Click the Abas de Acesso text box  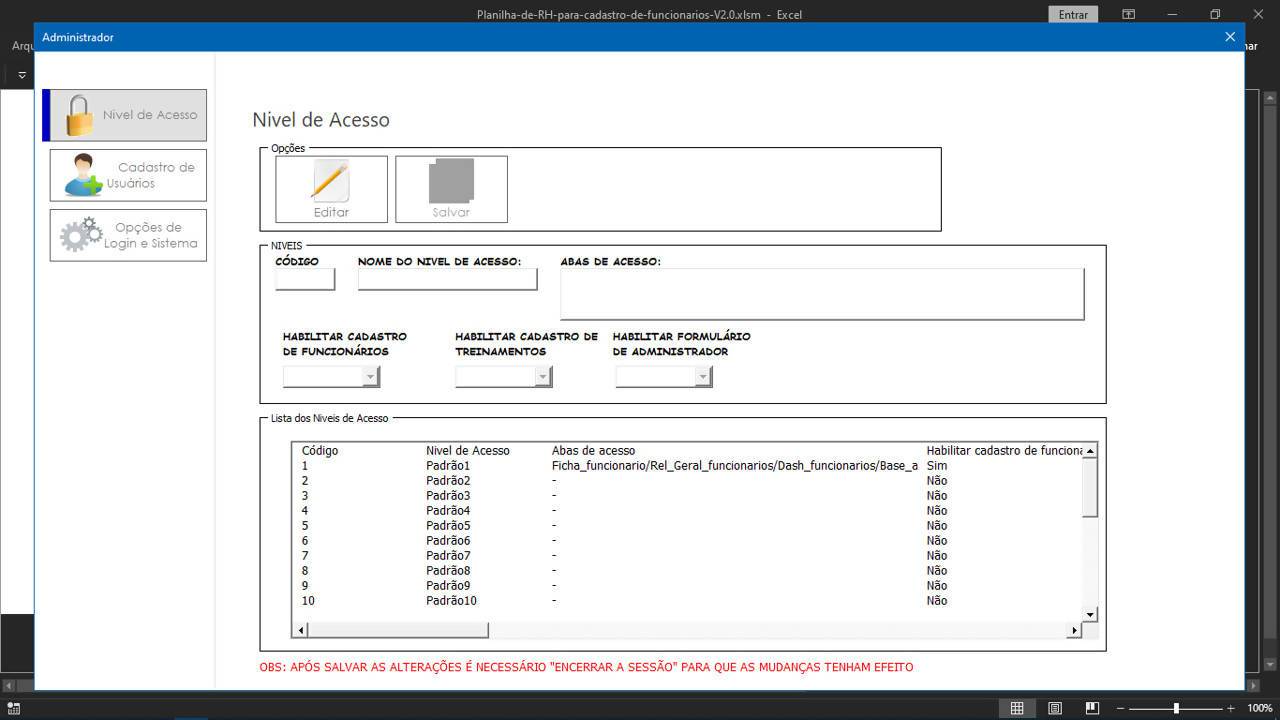822,294
